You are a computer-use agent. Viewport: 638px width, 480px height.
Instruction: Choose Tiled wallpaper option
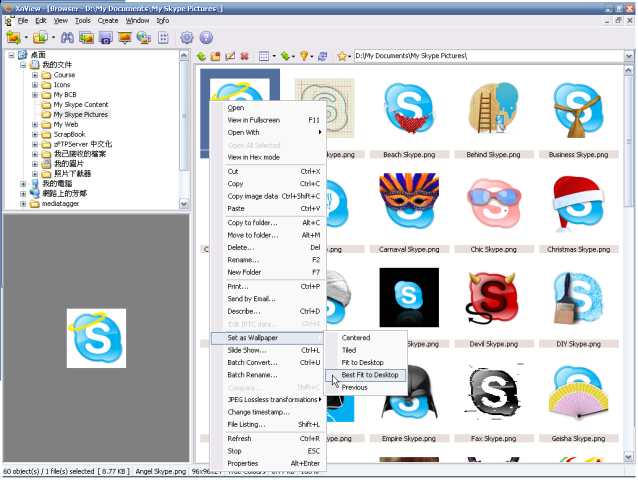(x=366, y=350)
